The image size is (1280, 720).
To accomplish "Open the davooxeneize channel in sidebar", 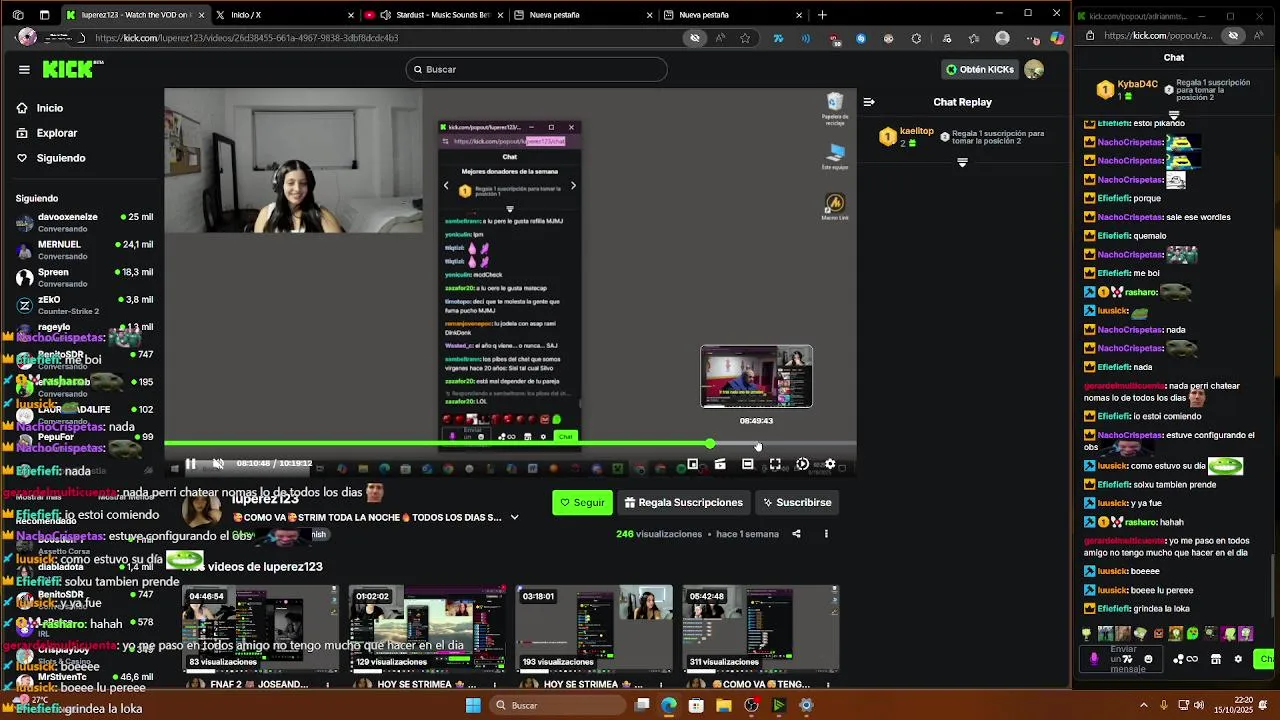I will [x=85, y=222].
